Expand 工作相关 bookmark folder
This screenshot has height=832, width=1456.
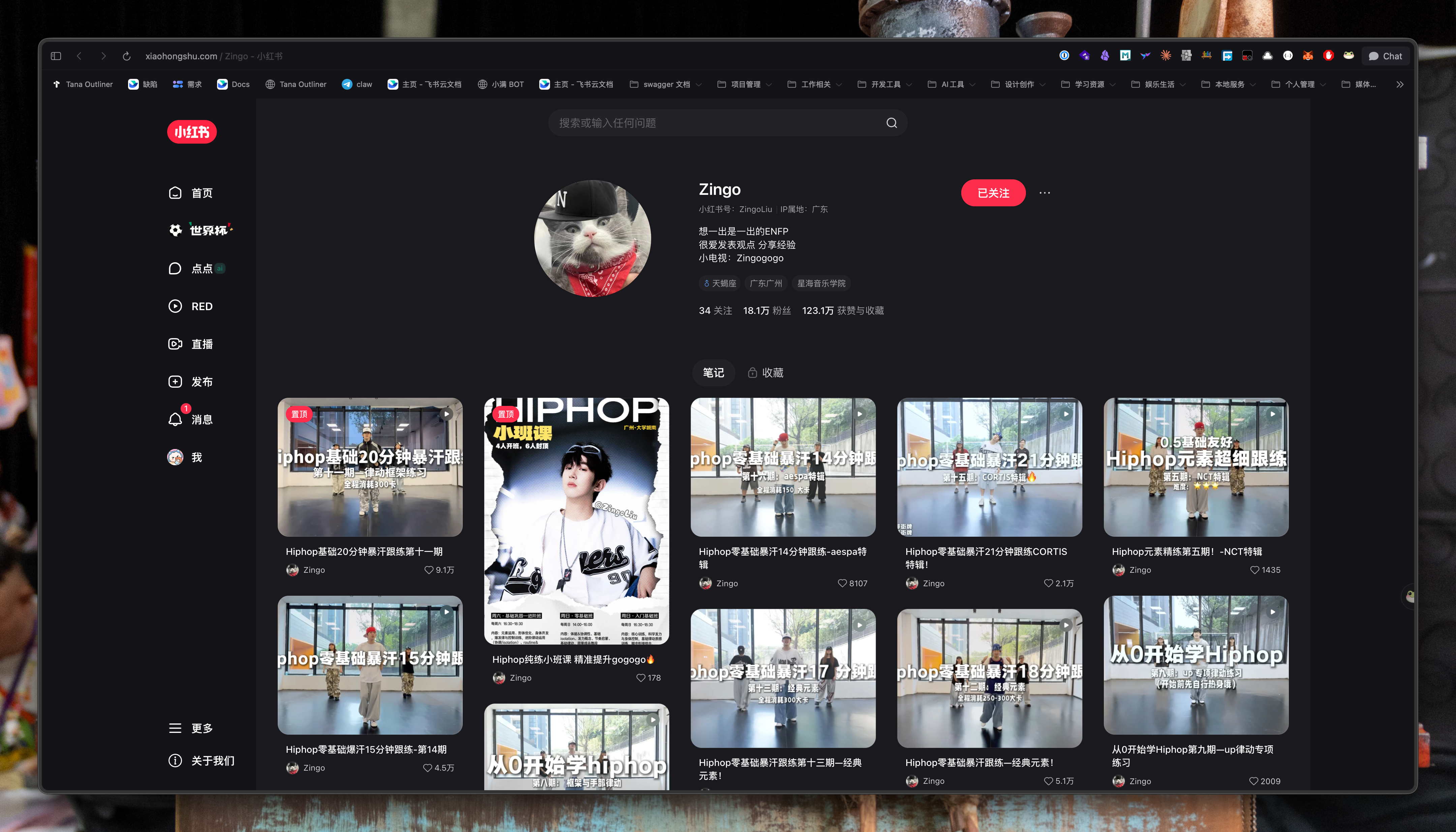pos(815,84)
